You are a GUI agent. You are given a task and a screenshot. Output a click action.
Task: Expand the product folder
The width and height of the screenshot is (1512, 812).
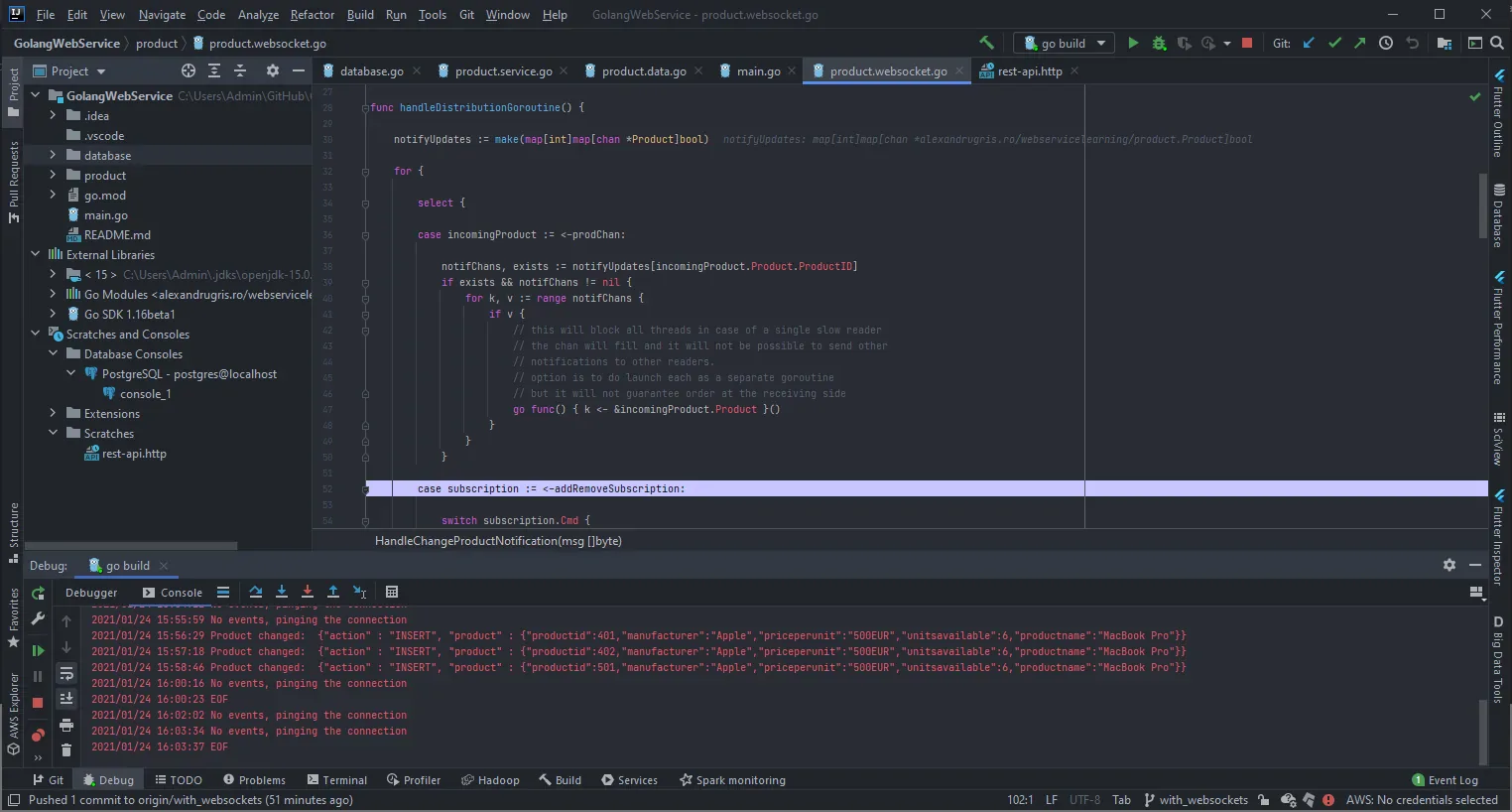click(x=53, y=175)
